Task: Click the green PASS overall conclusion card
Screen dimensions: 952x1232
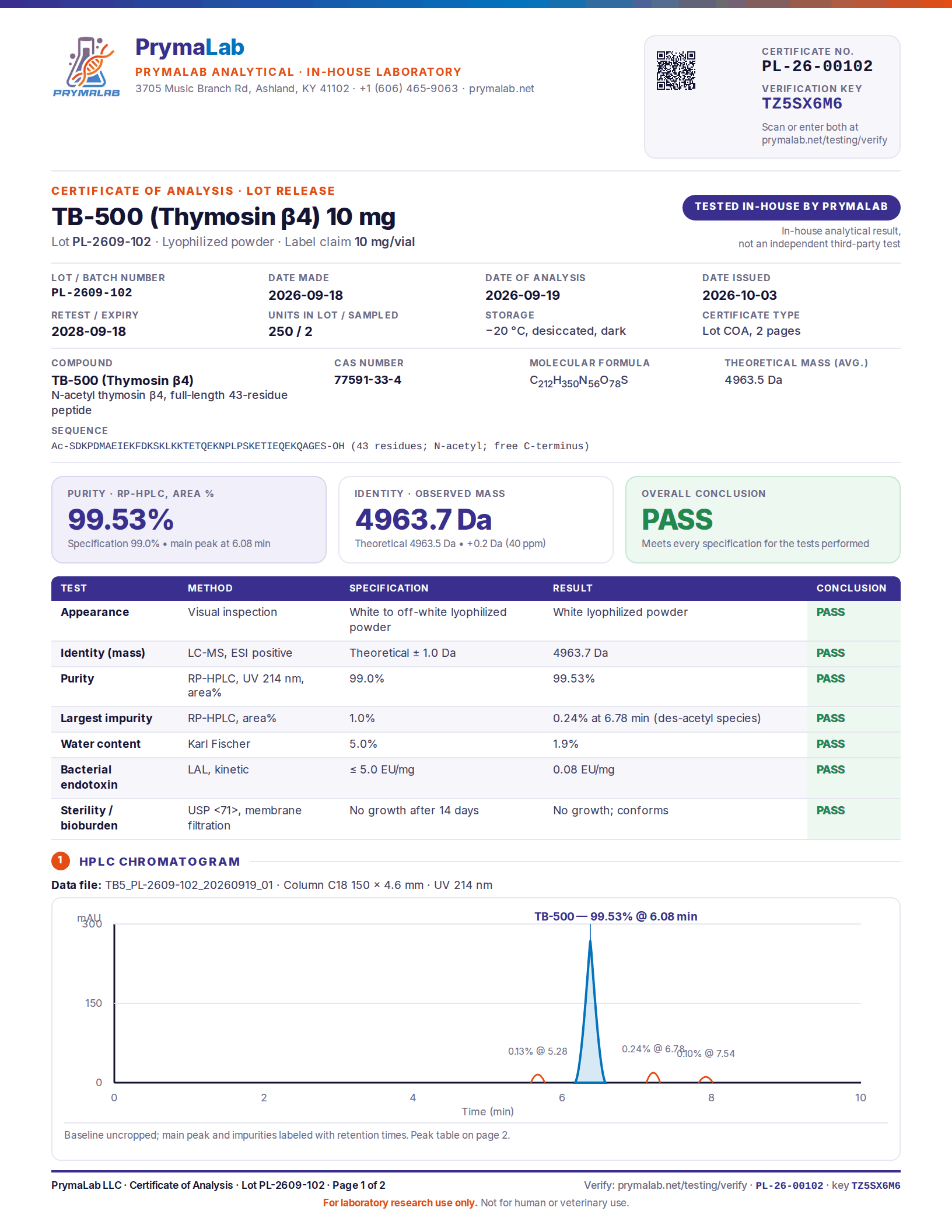Action: pos(763,520)
